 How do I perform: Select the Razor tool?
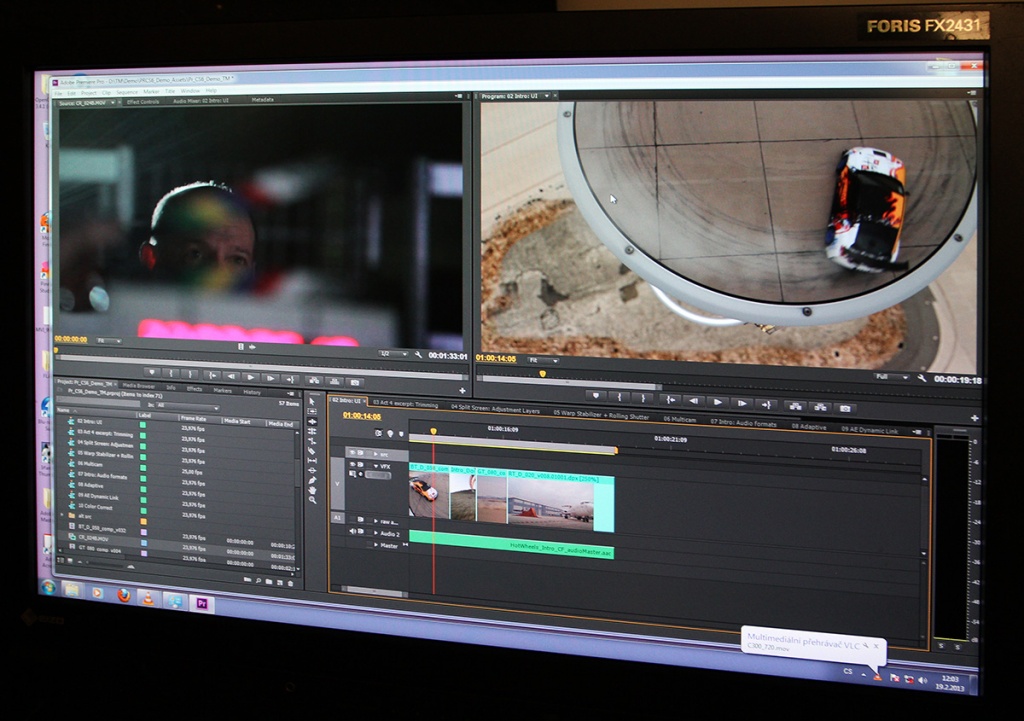(x=312, y=451)
